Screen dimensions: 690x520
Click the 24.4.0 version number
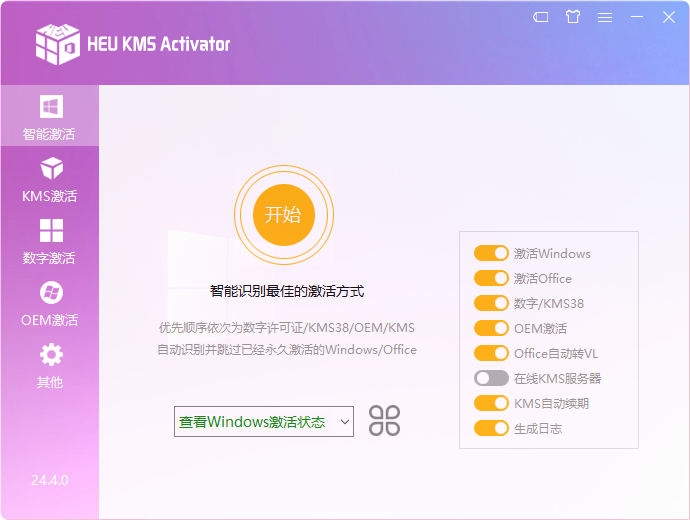(x=50, y=480)
